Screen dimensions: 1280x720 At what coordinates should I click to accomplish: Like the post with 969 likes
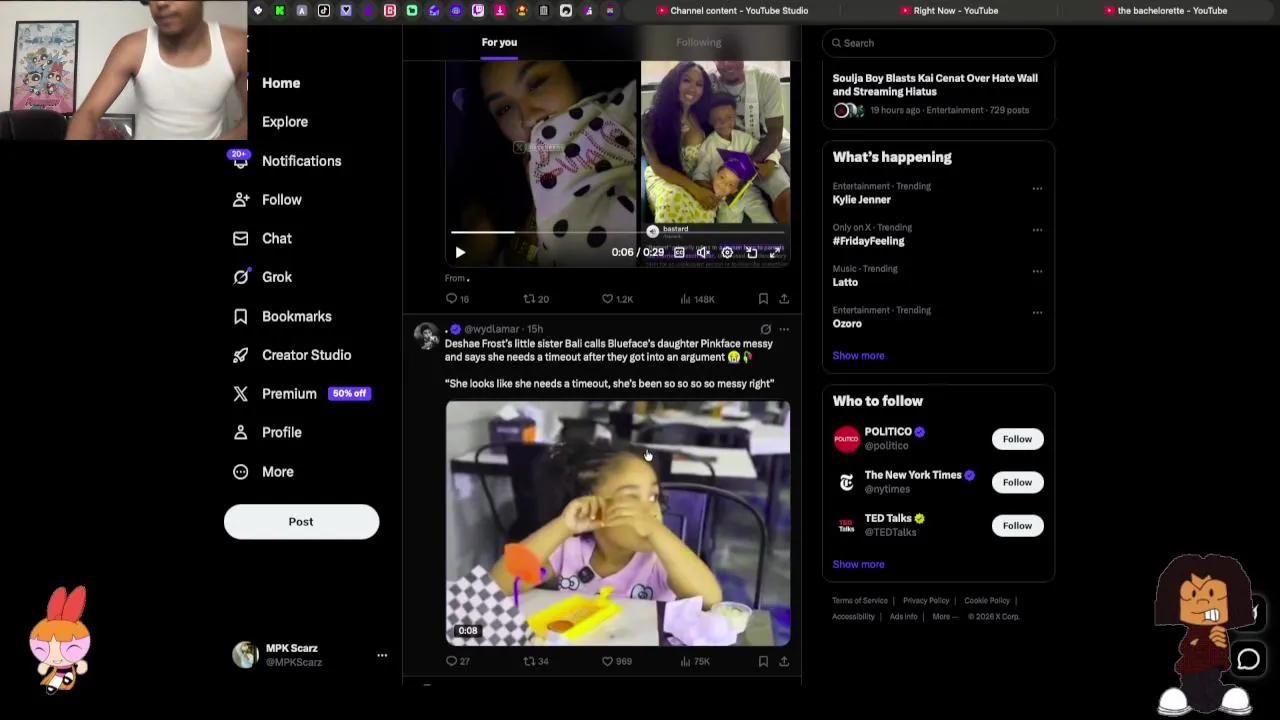pyautogui.click(x=617, y=661)
